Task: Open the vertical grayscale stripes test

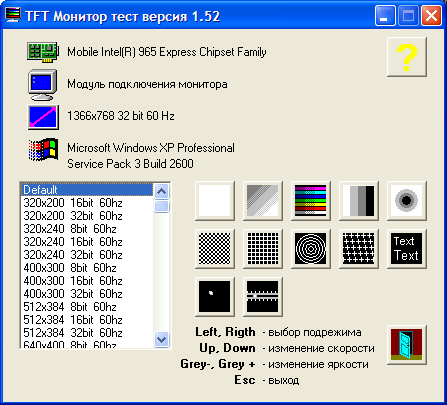Action: (359, 201)
